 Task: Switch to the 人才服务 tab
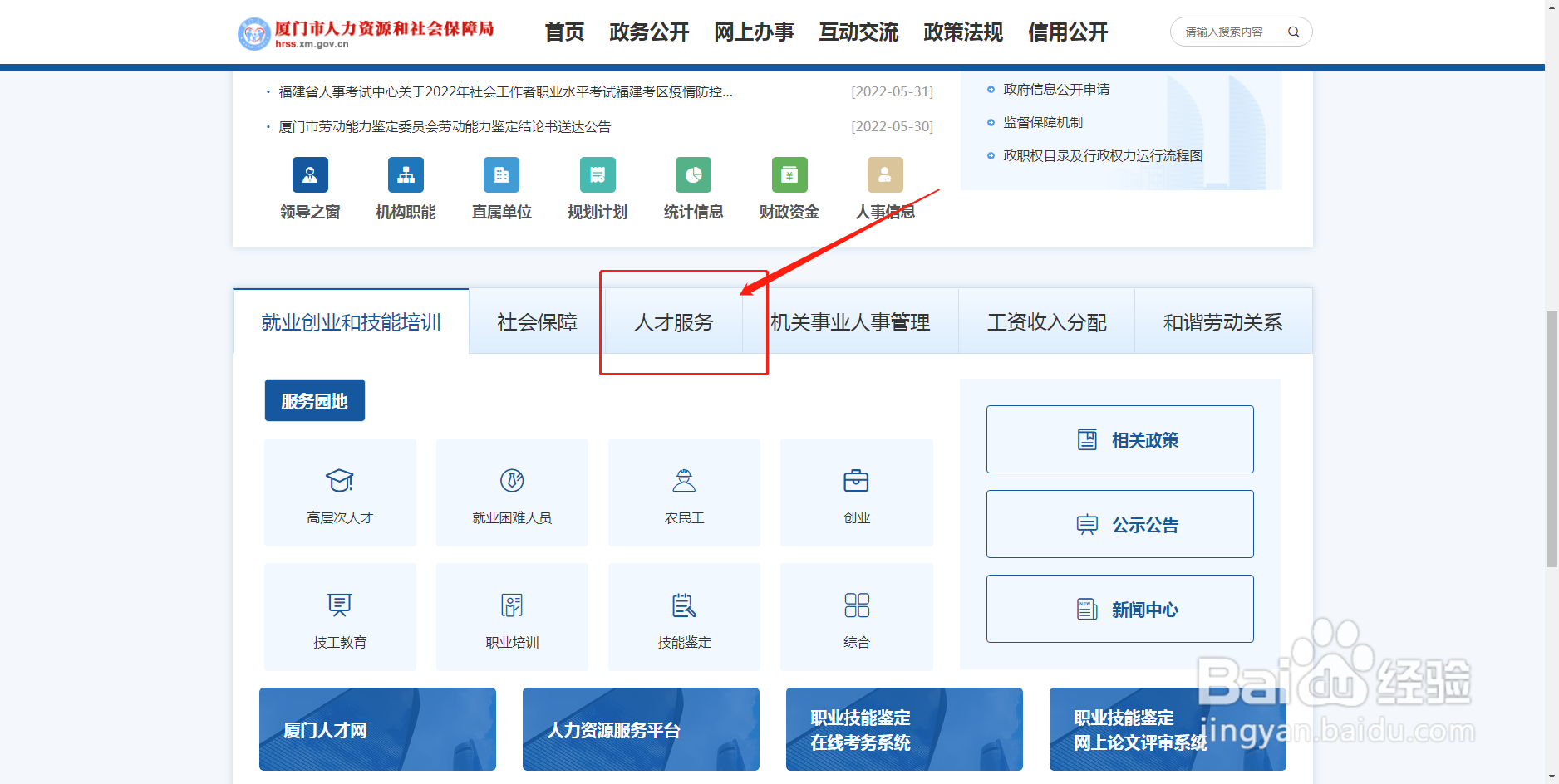pyautogui.click(x=674, y=323)
